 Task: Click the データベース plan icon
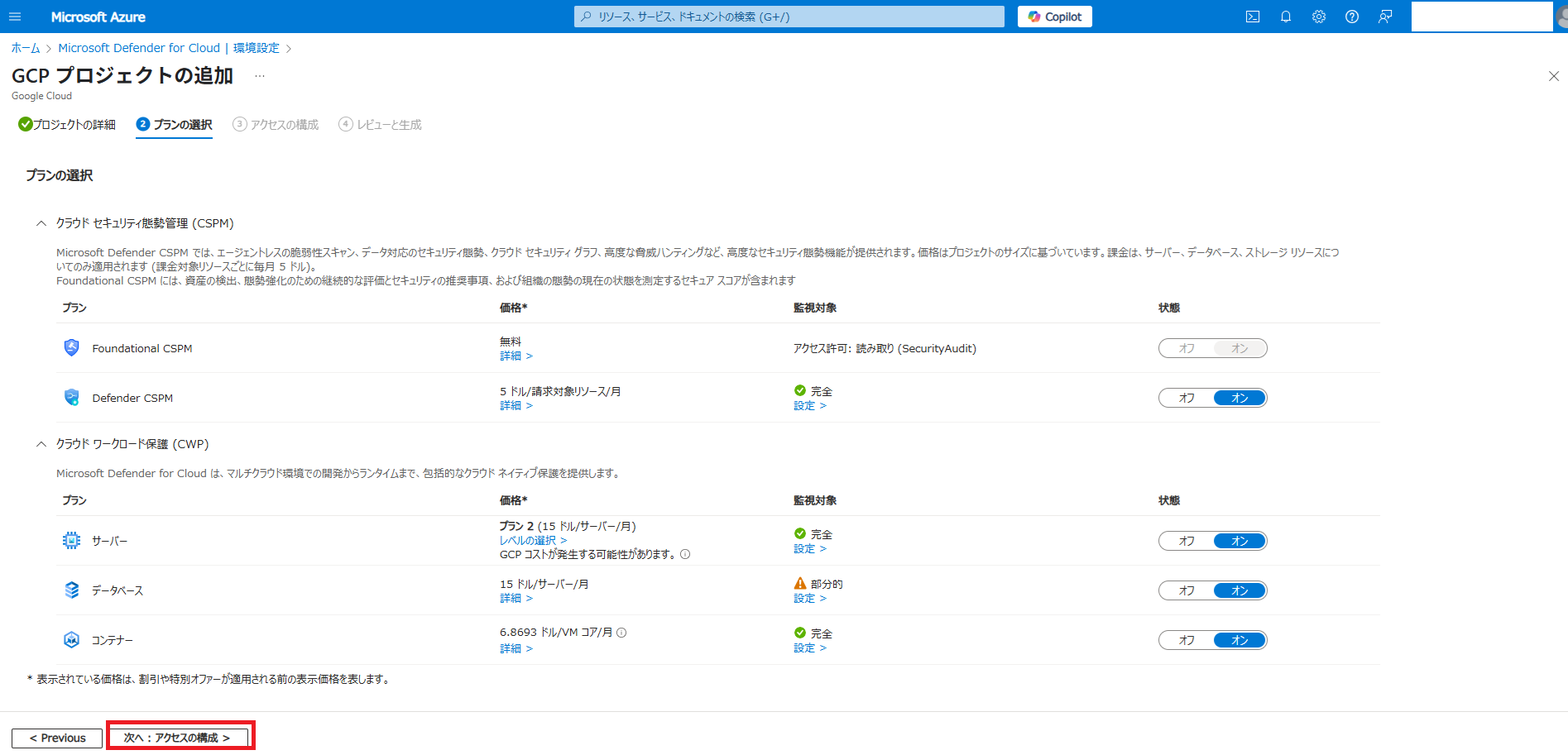(72, 590)
